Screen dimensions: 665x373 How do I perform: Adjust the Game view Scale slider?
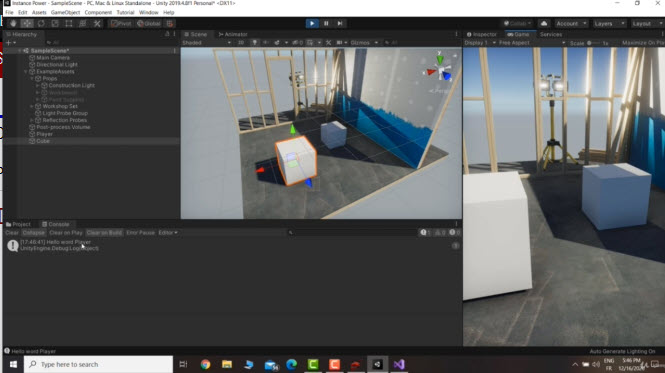pyautogui.click(x=593, y=43)
